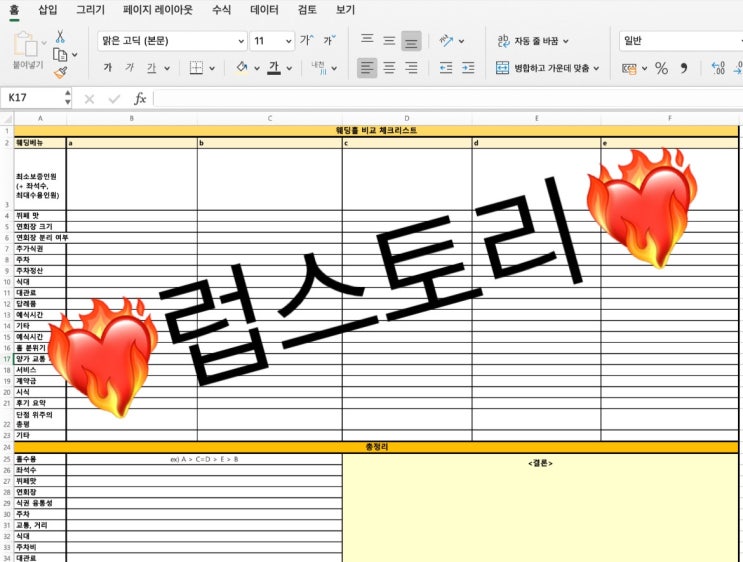The image size is (743, 562).
Task: Select the 총정리 section header cell
Action: pyautogui.click(x=376, y=447)
